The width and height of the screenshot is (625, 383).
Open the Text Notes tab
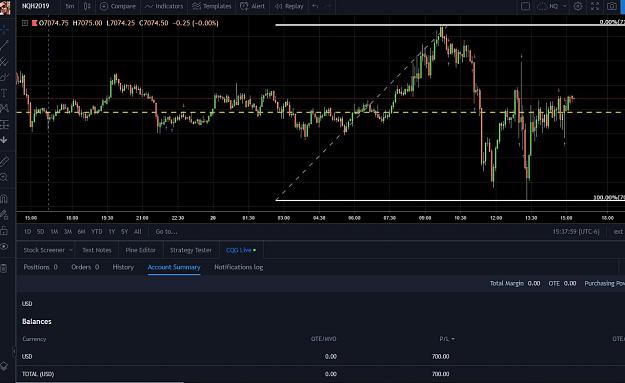(x=96, y=250)
